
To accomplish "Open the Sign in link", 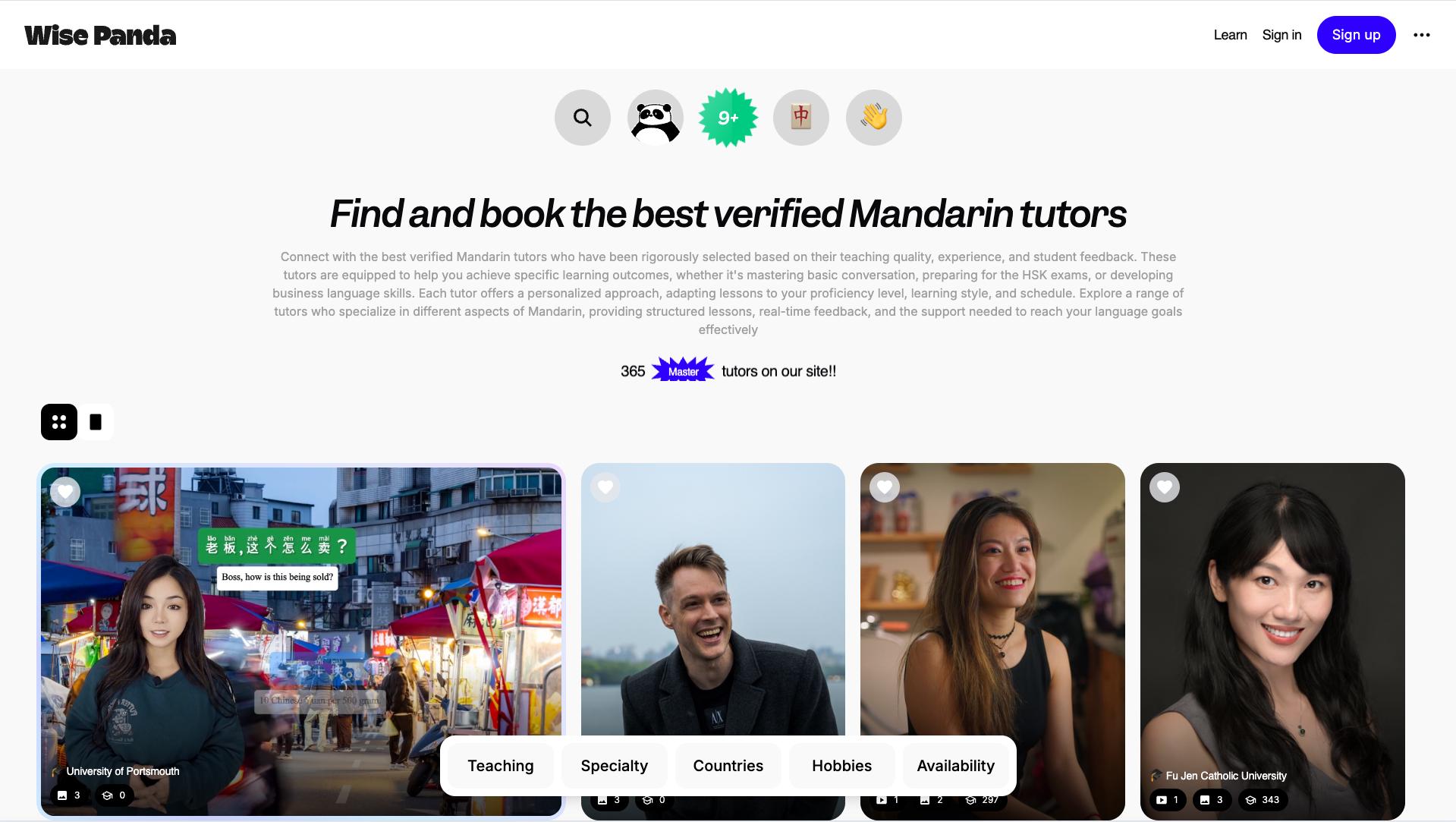I will pyautogui.click(x=1281, y=35).
